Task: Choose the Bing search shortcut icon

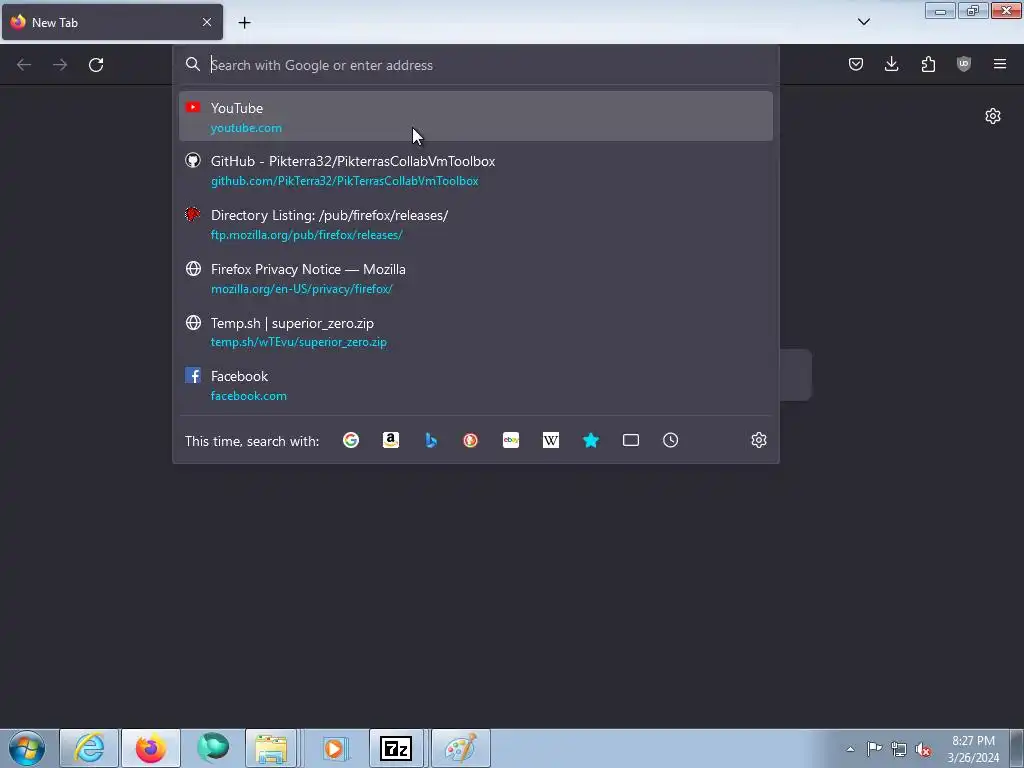Action: pos(431,440)
